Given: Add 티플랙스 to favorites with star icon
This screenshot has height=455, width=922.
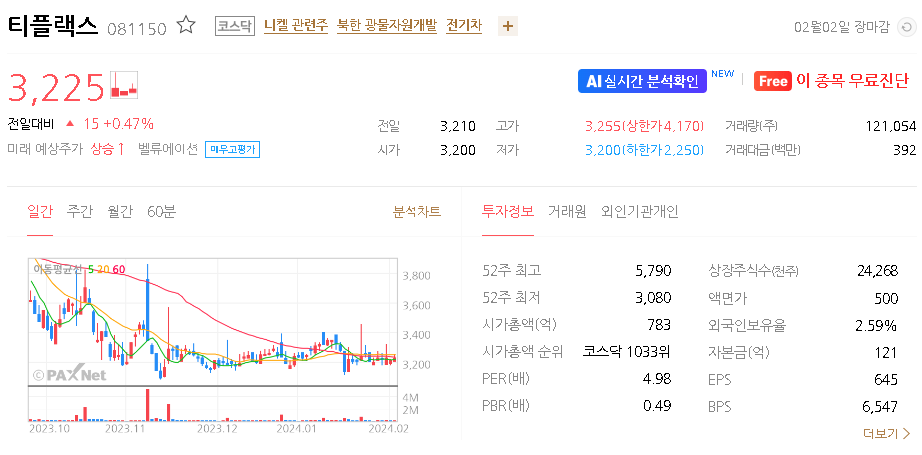Looking at the screenshot, I should pyautogui.click(x=186, y=25).
